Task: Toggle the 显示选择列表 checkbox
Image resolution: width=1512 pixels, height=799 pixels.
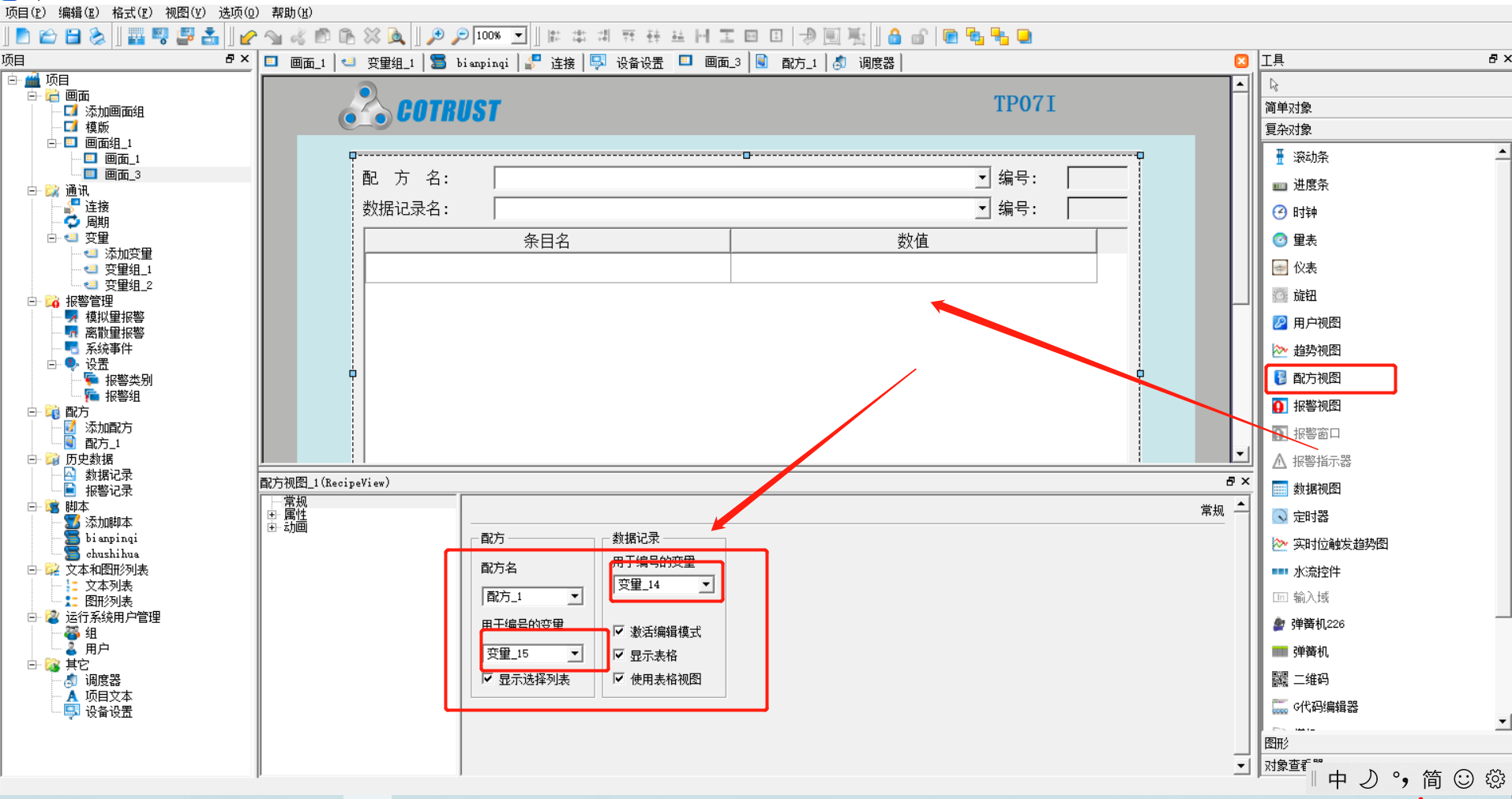Action: [488, 679]
